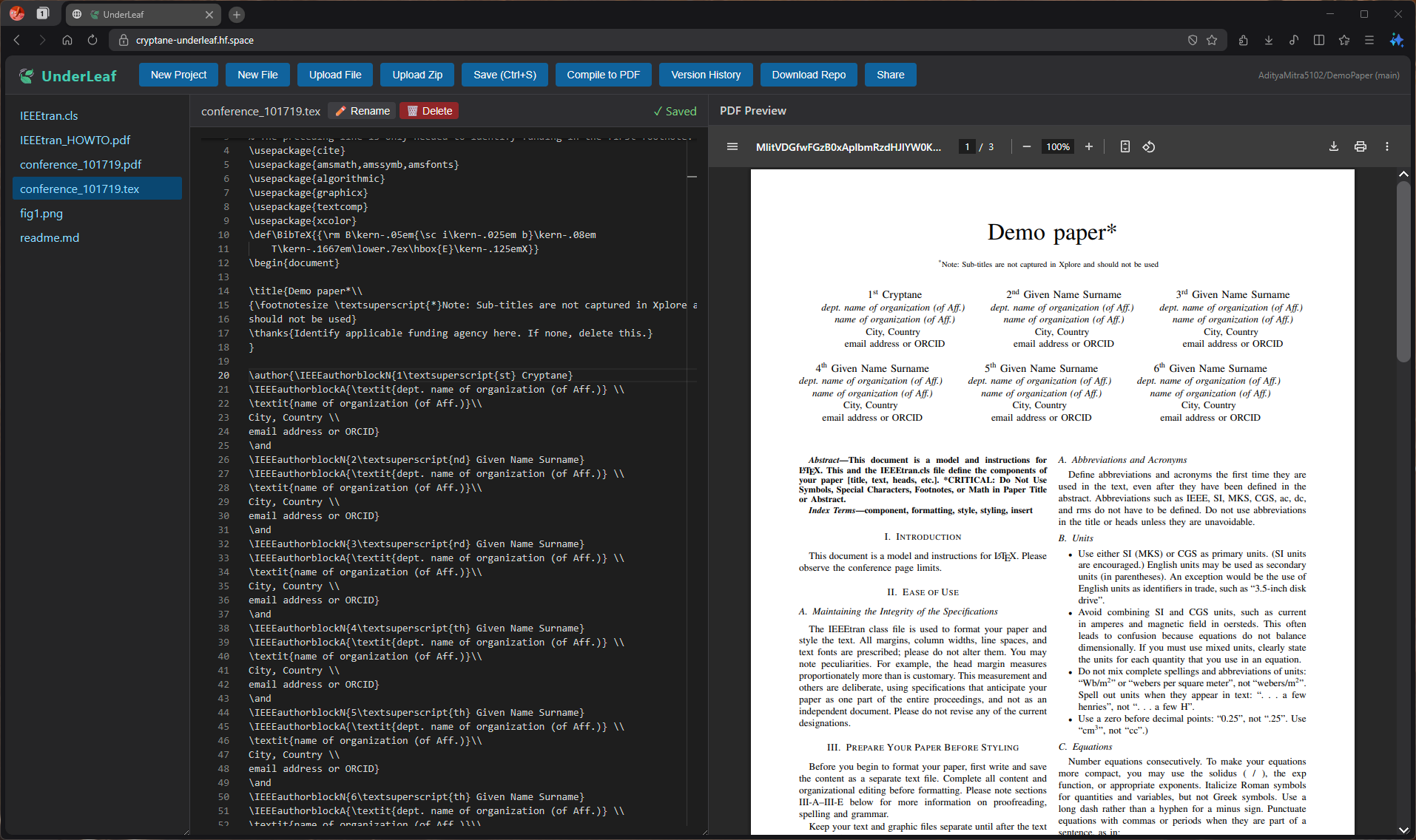
Task: Open the browser extensions puzzle icon
Action: coord(1244,41)
